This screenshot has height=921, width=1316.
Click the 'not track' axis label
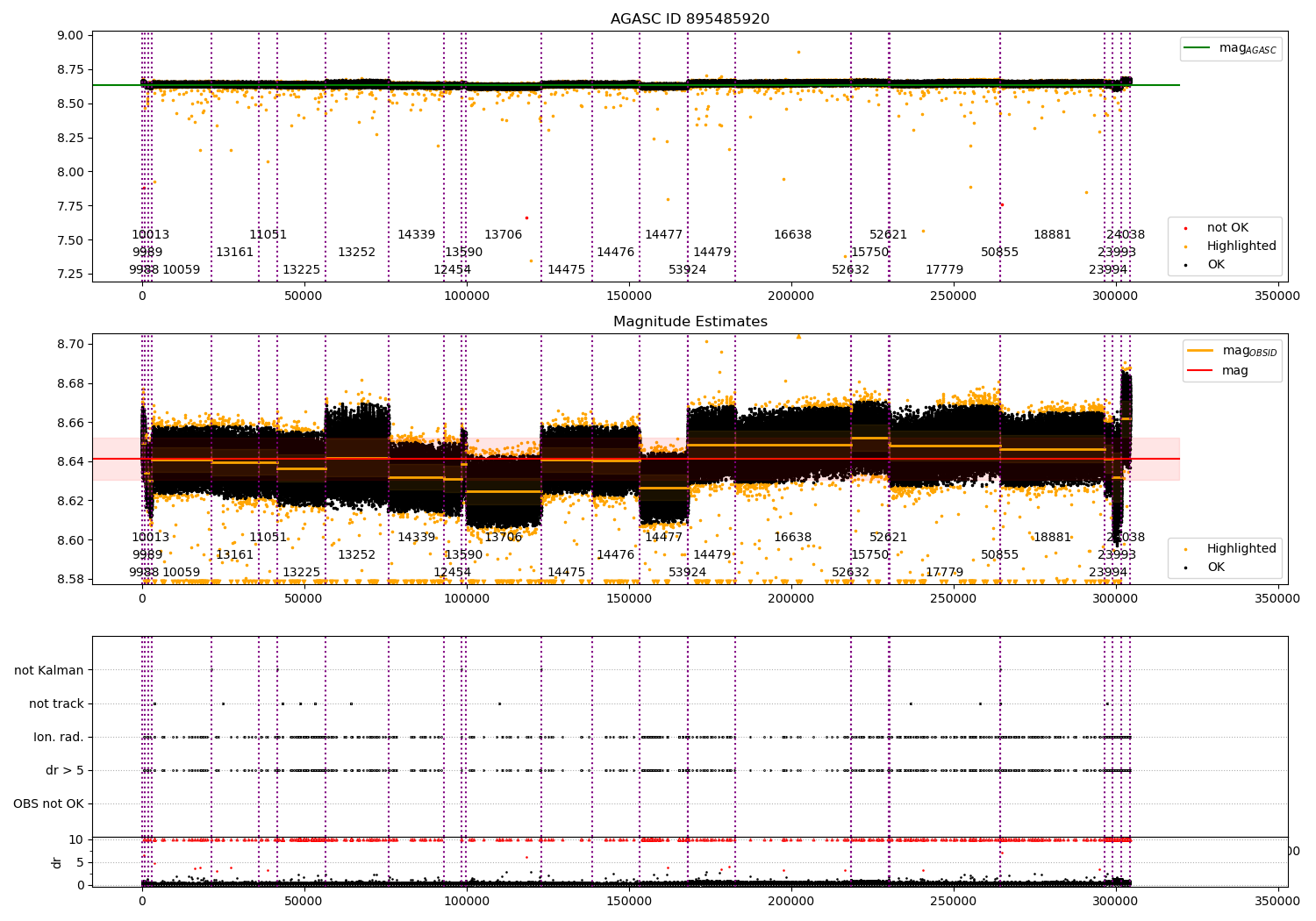[56, 703]
